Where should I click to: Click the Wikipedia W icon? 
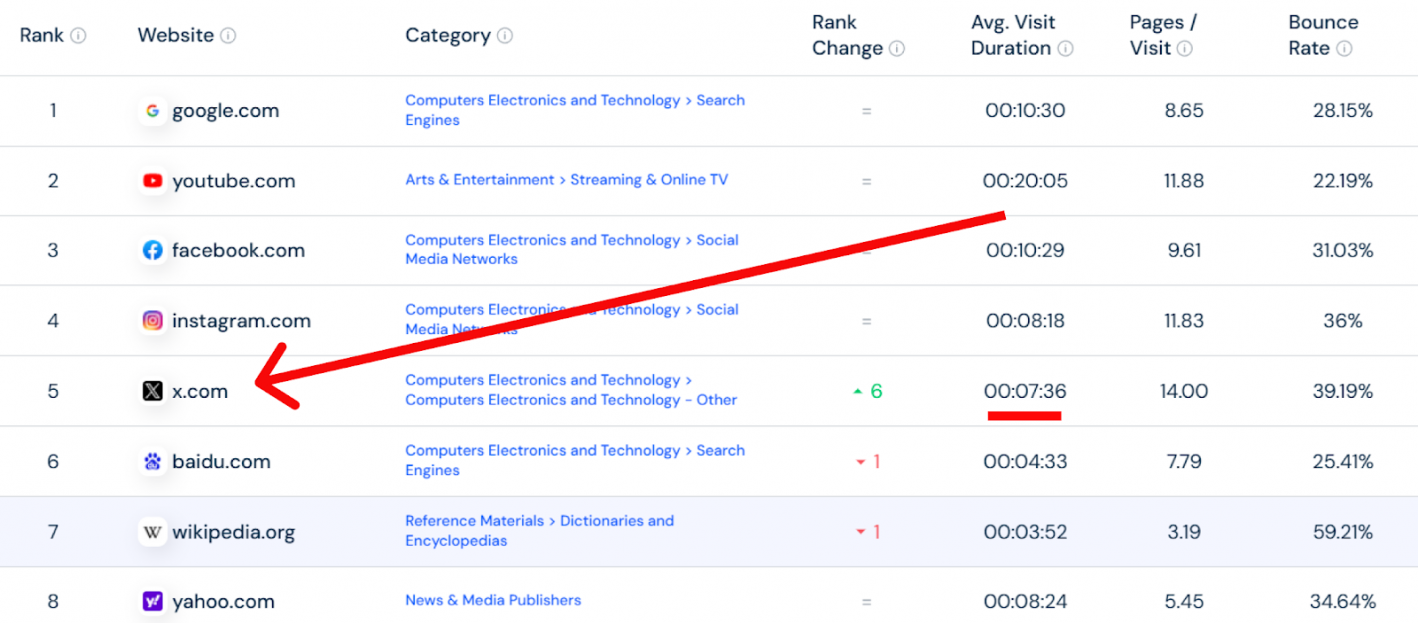(152, 532)
